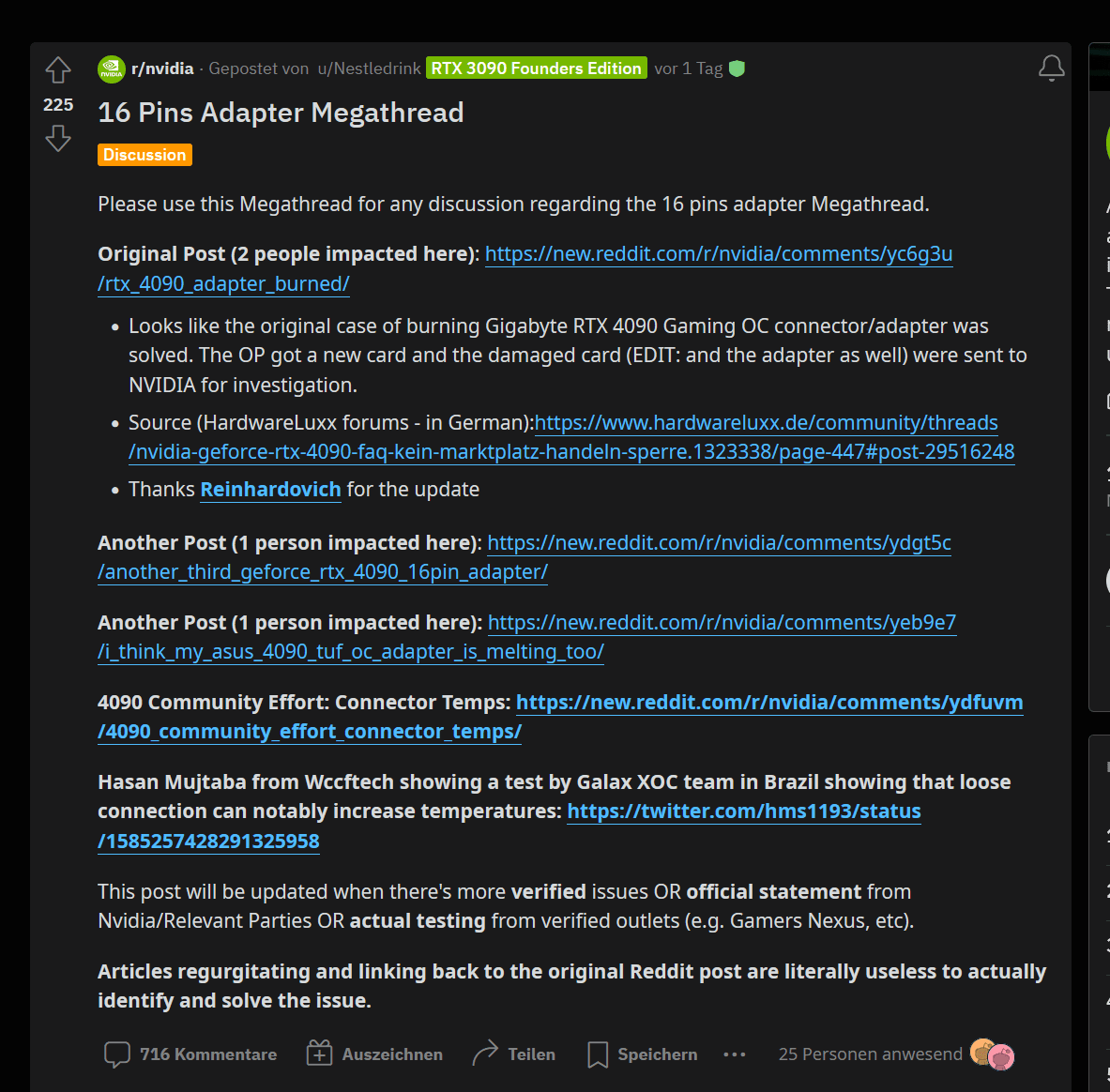Click the post title 16 Pins Adapter Megathread
Viewport: 1110px width, 1092px height.
pos(281,113)
